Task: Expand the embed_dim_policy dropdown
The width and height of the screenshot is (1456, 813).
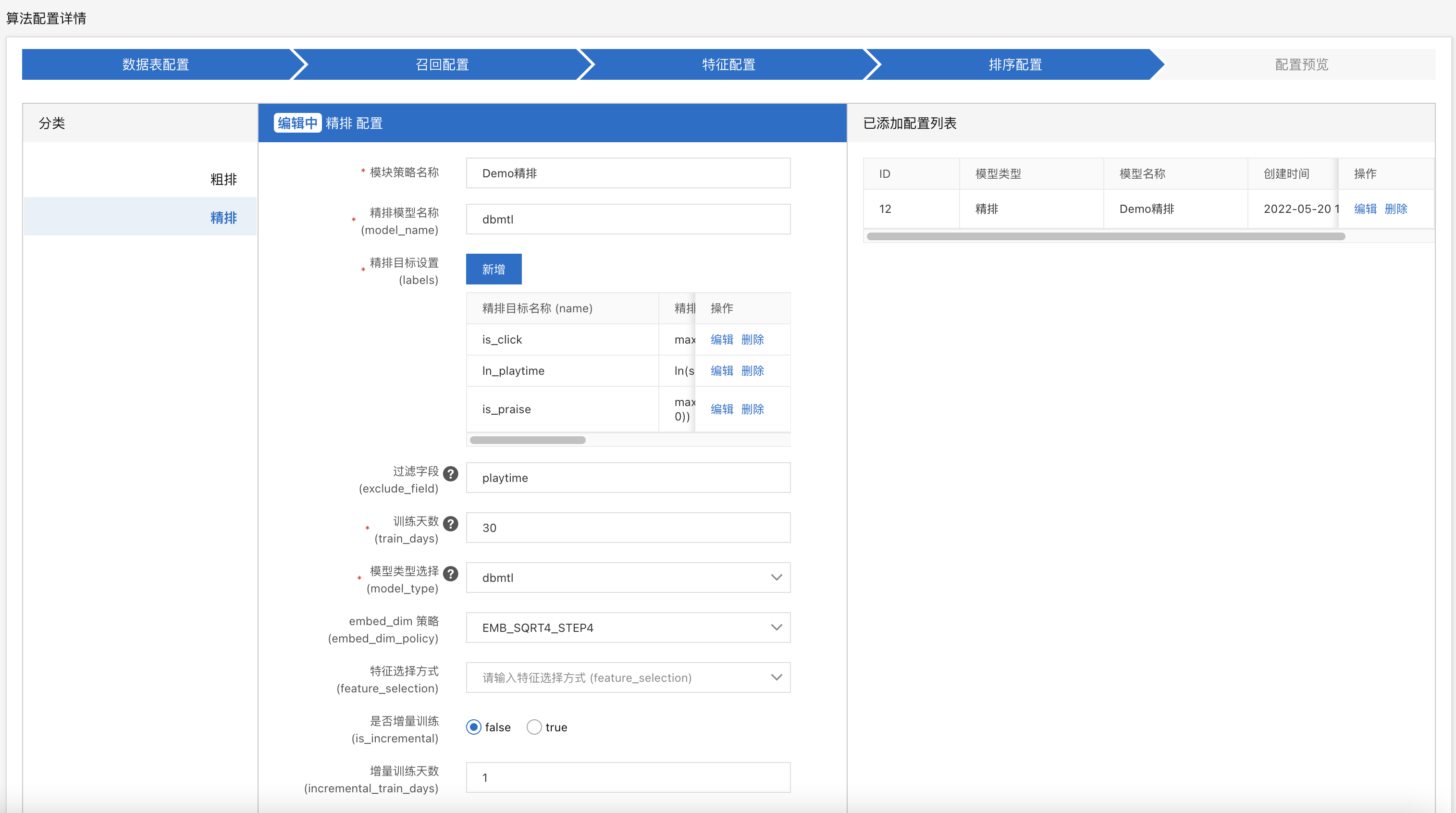Action: tap(628, 627)
